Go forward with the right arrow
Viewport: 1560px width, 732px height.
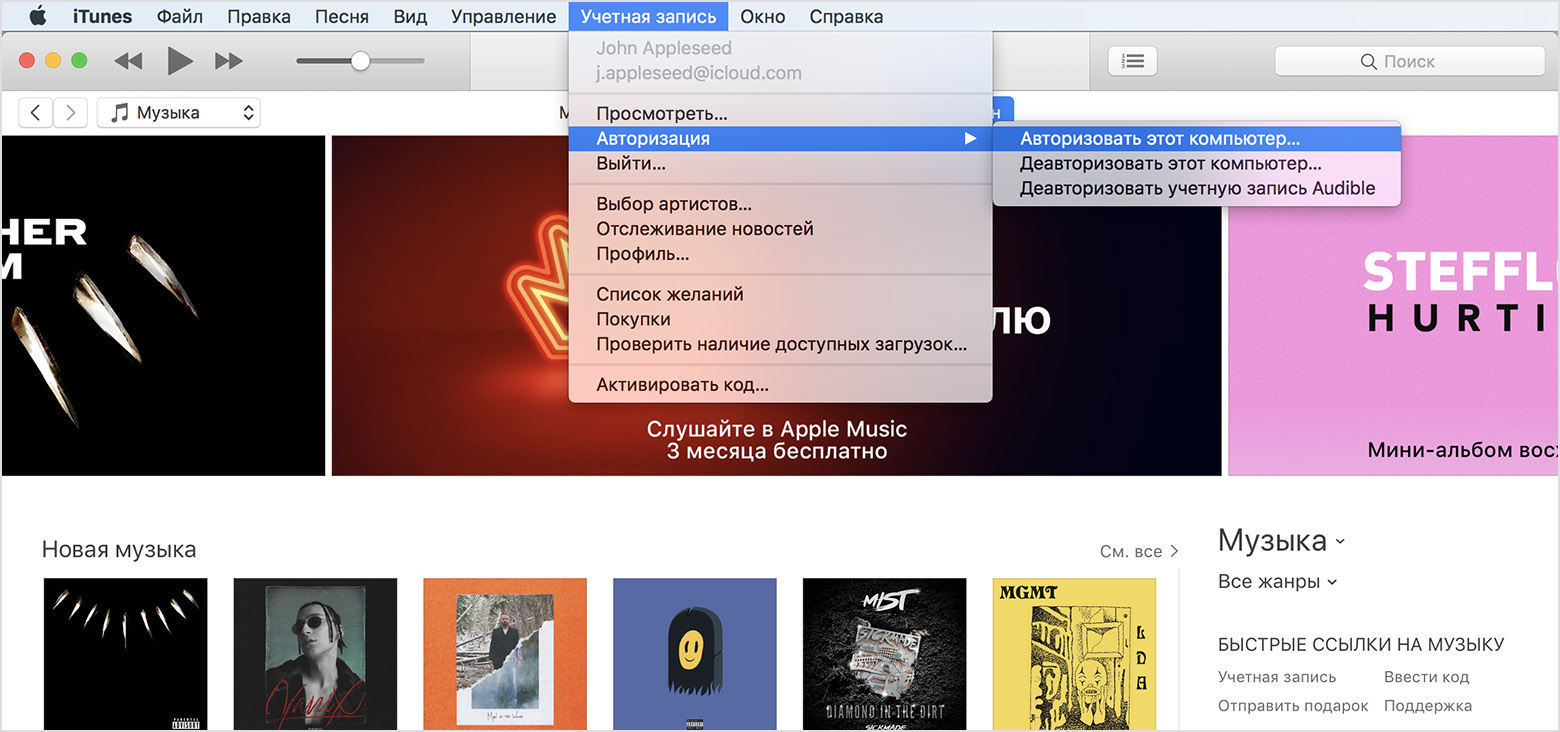pyautogui.click(x=70, y=113)
